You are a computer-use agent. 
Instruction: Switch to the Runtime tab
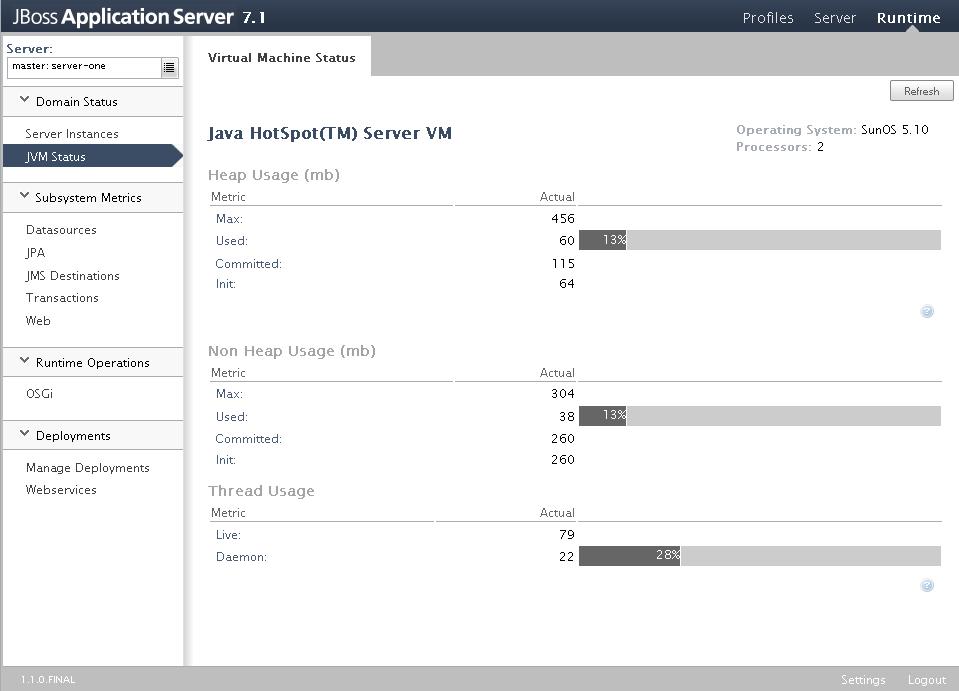tap(908, 18)
